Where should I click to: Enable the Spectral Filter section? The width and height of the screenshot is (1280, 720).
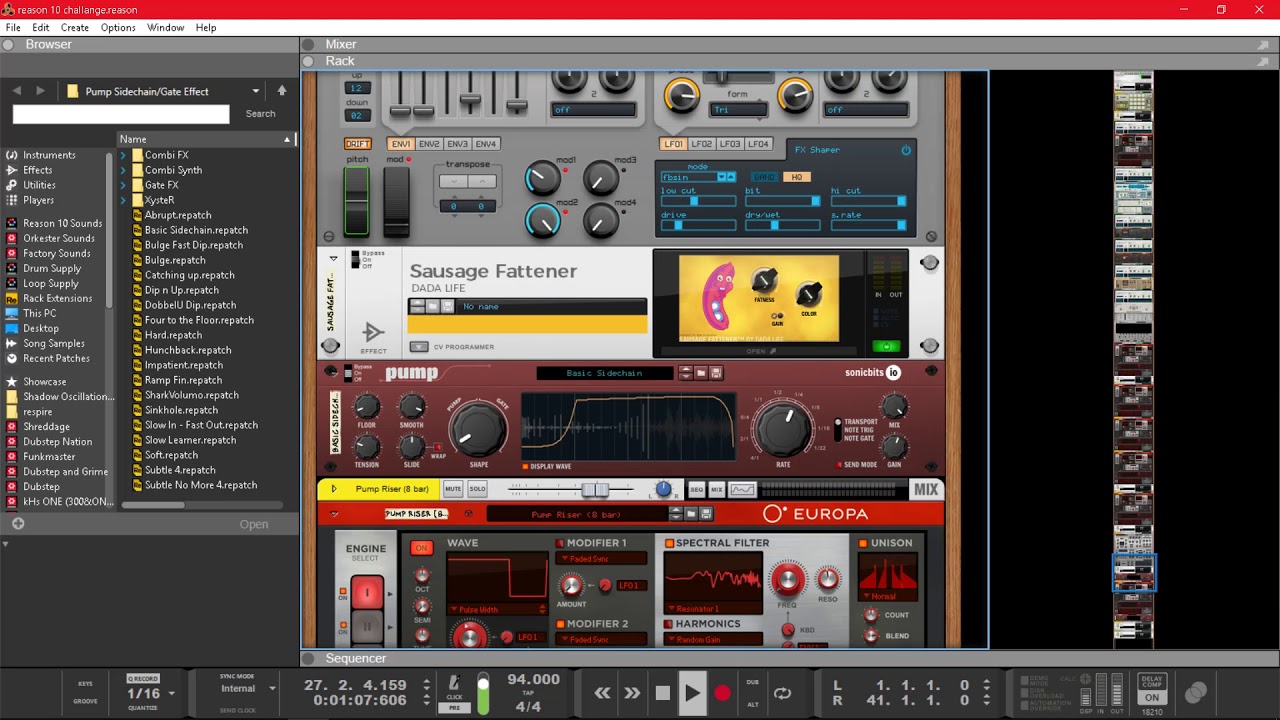tap(669, 543)
